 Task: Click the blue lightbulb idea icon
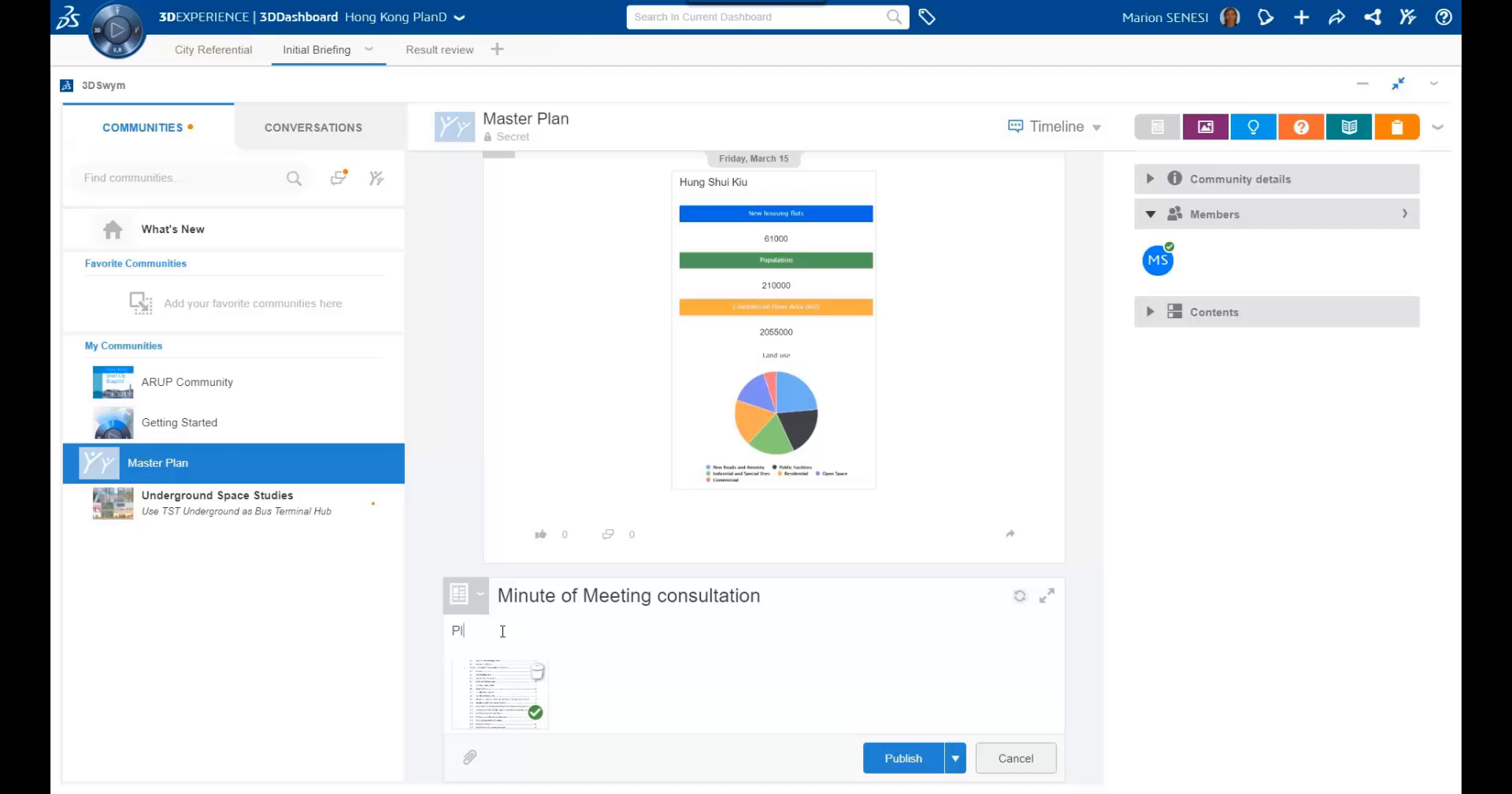click(x=1253, y=127)
